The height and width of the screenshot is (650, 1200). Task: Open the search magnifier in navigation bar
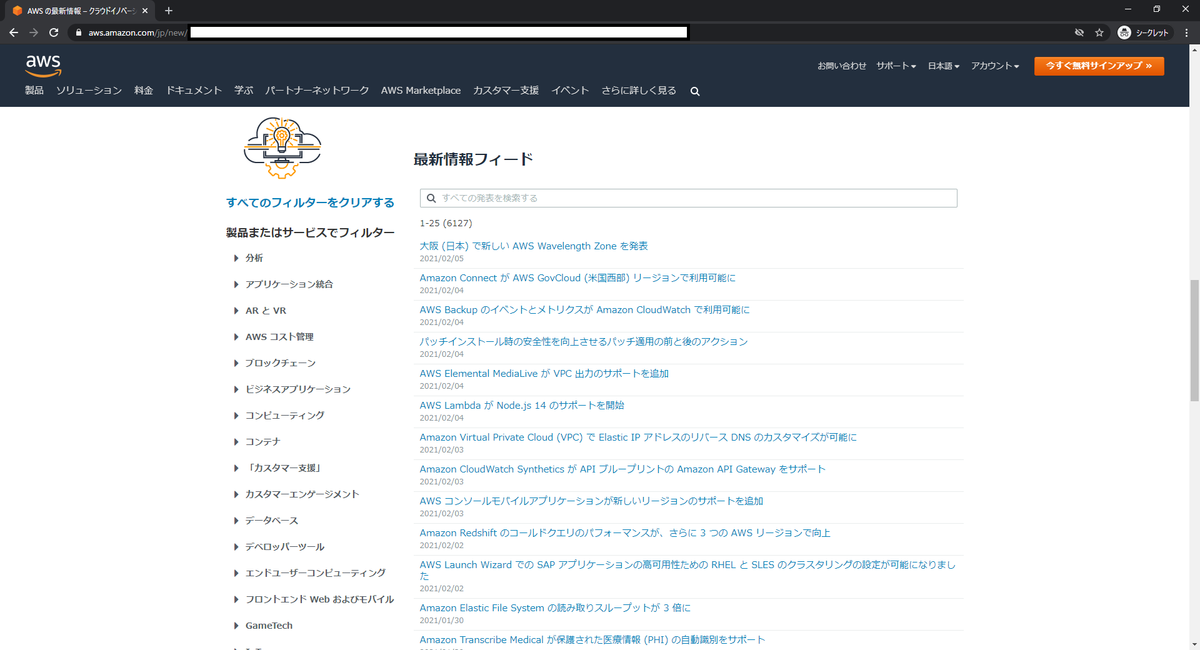pyautogui.click(x=695, y=91)
